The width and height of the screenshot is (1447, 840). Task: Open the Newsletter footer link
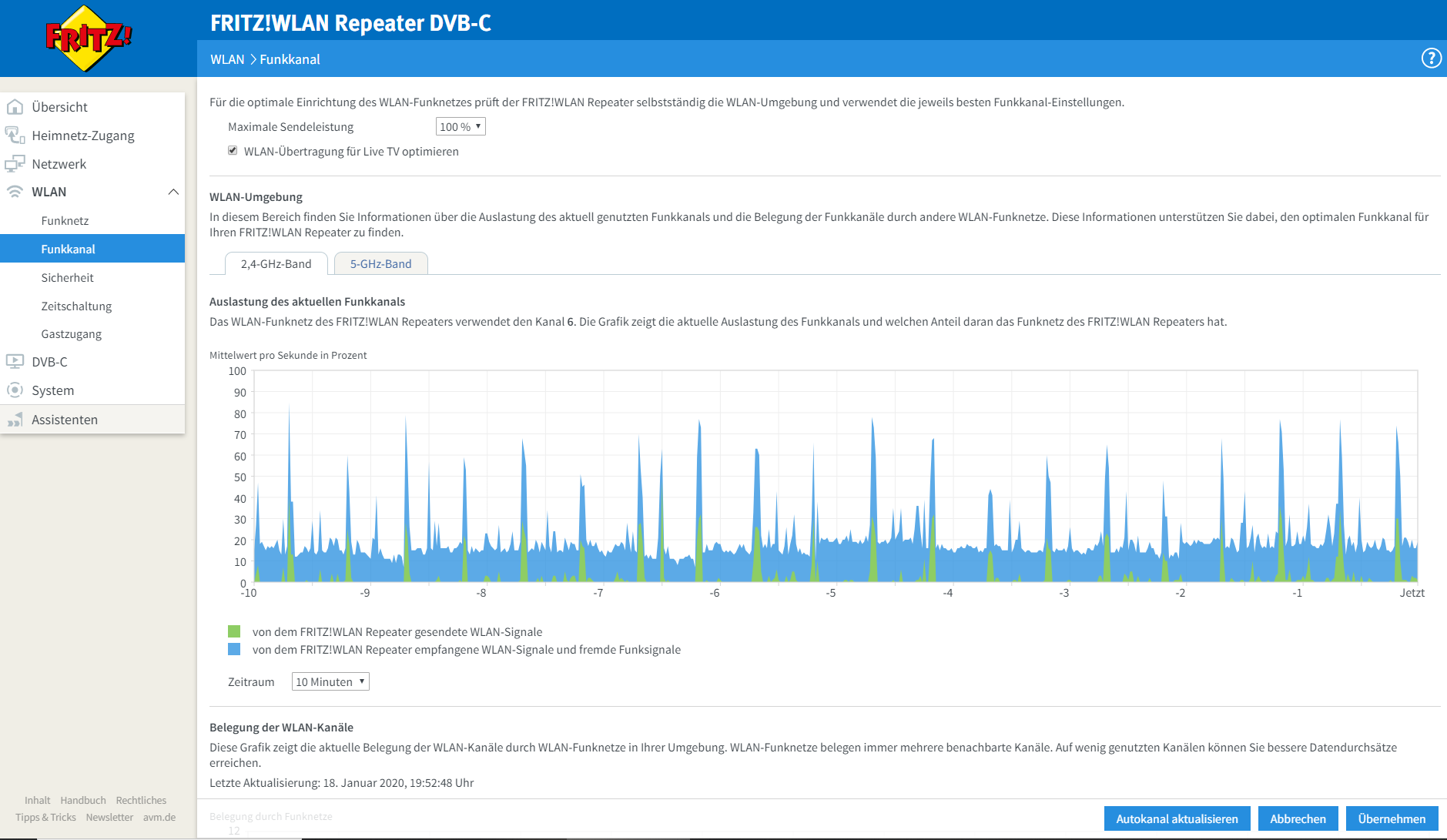tap(109, 817)
